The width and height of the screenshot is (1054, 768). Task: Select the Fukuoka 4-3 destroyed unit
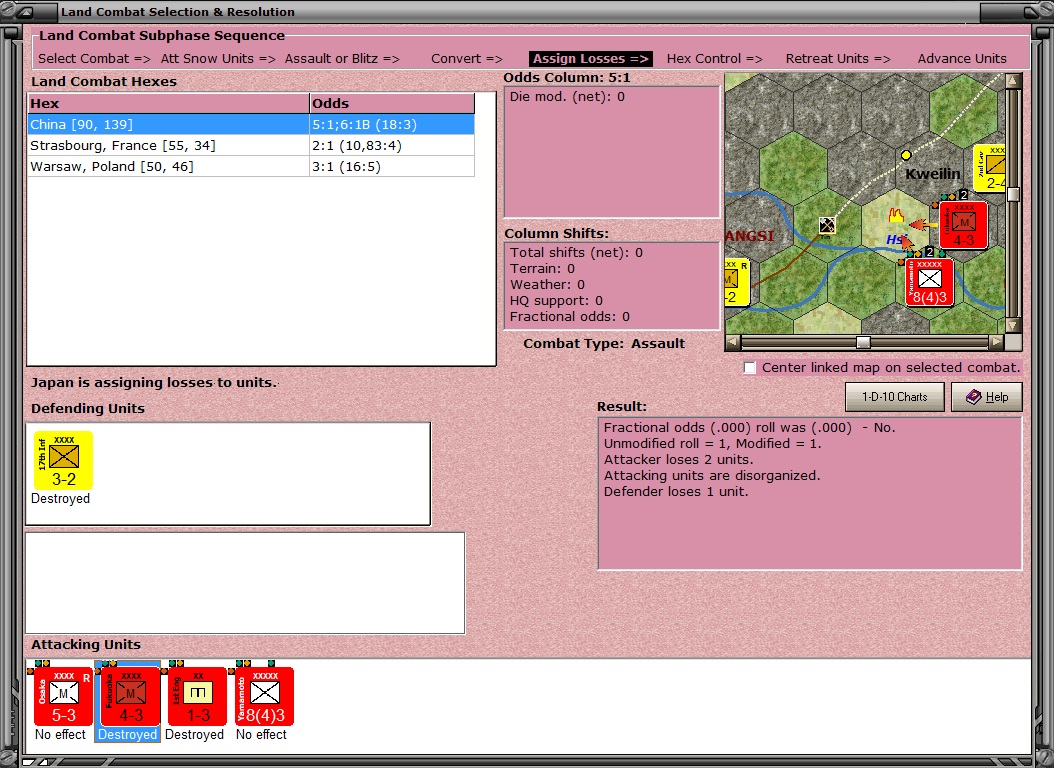click(x=130, y=696)
